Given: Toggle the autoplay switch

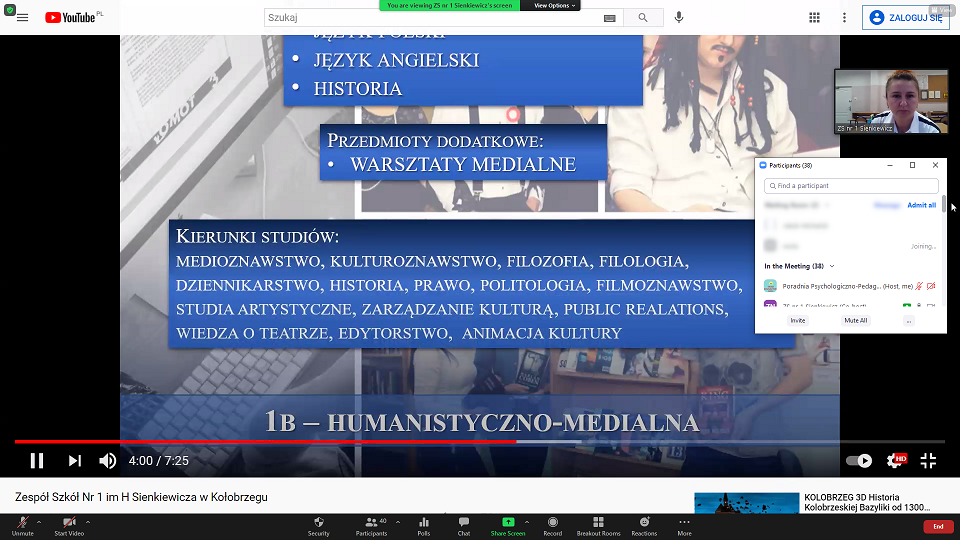Looking at the screenshot, I should pos(858,460).
